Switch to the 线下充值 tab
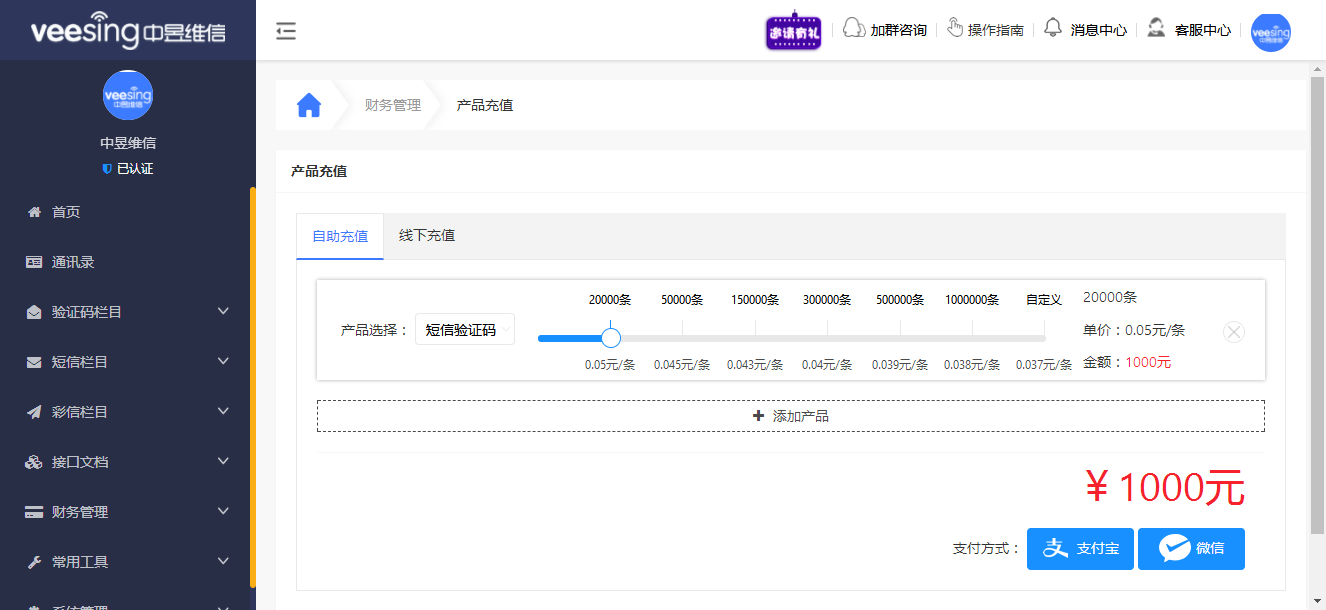The height and width of the screenshot is (610, 1326). click(426, 235)
